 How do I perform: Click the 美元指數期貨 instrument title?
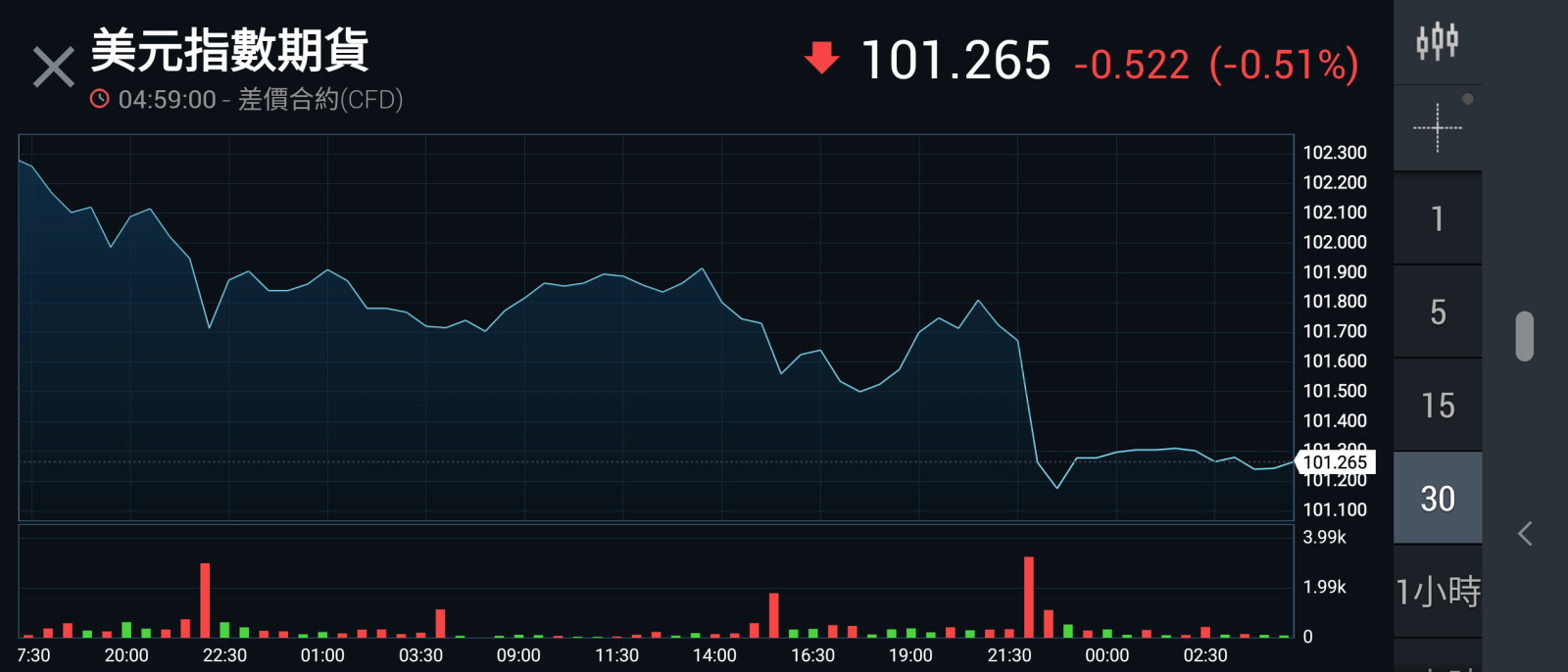(229, 51)
